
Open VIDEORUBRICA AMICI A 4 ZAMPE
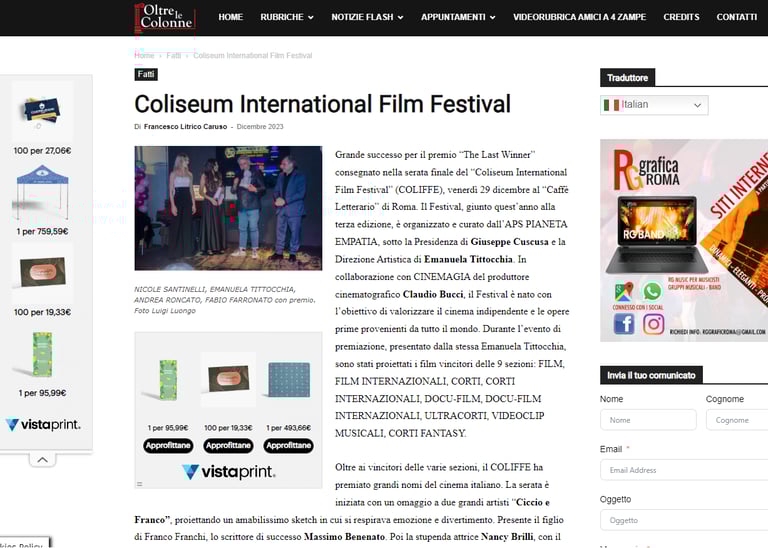(x=579, y=17)
